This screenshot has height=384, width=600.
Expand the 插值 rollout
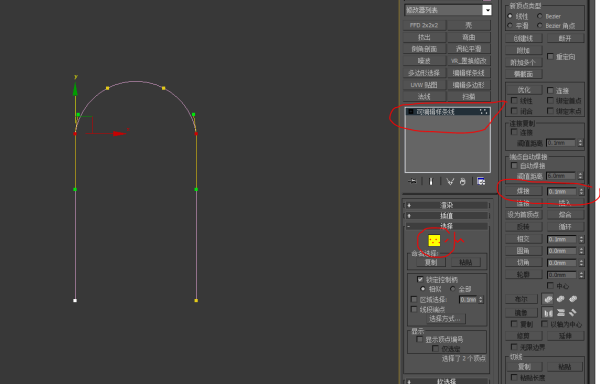pos(447,216)
